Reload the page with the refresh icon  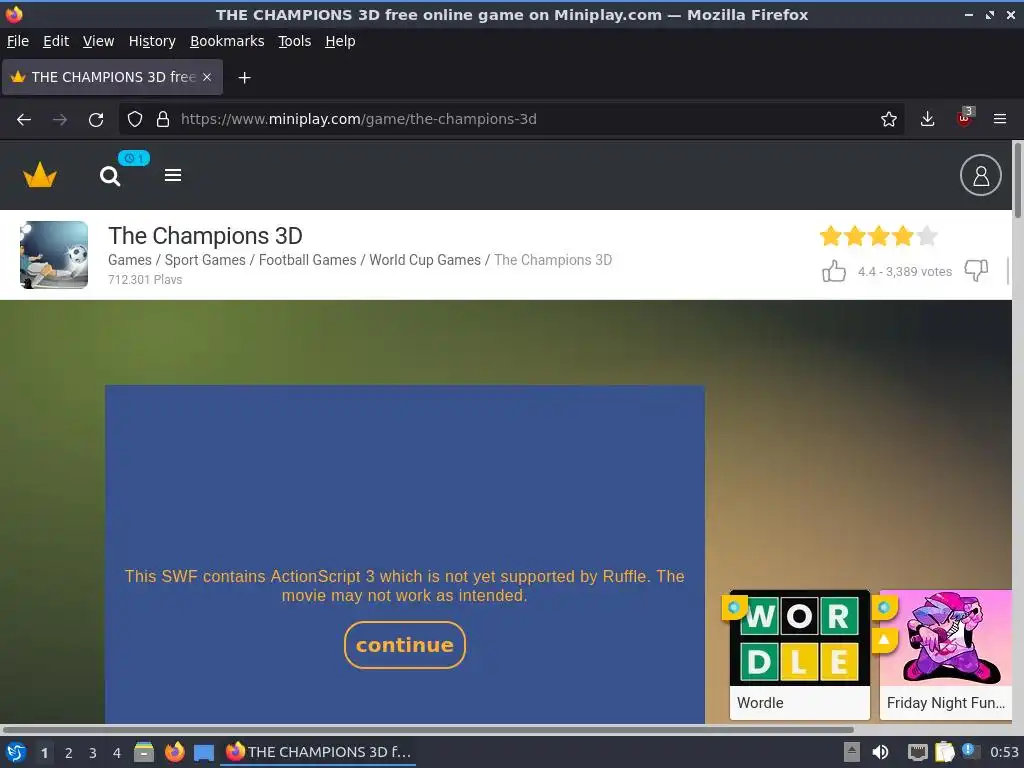click(x=96, y=120)
